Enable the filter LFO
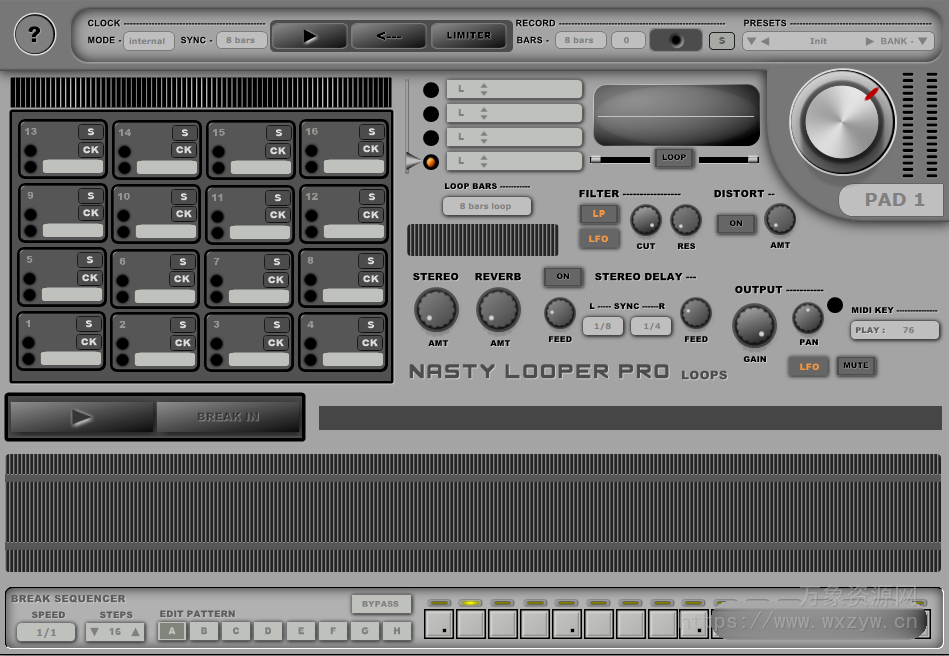The width and height of the screenshot is (949, 656). (600, 238)
